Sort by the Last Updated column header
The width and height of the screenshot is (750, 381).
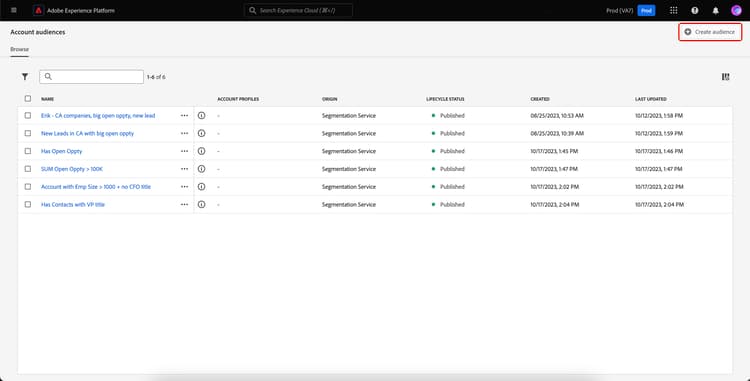651,99
